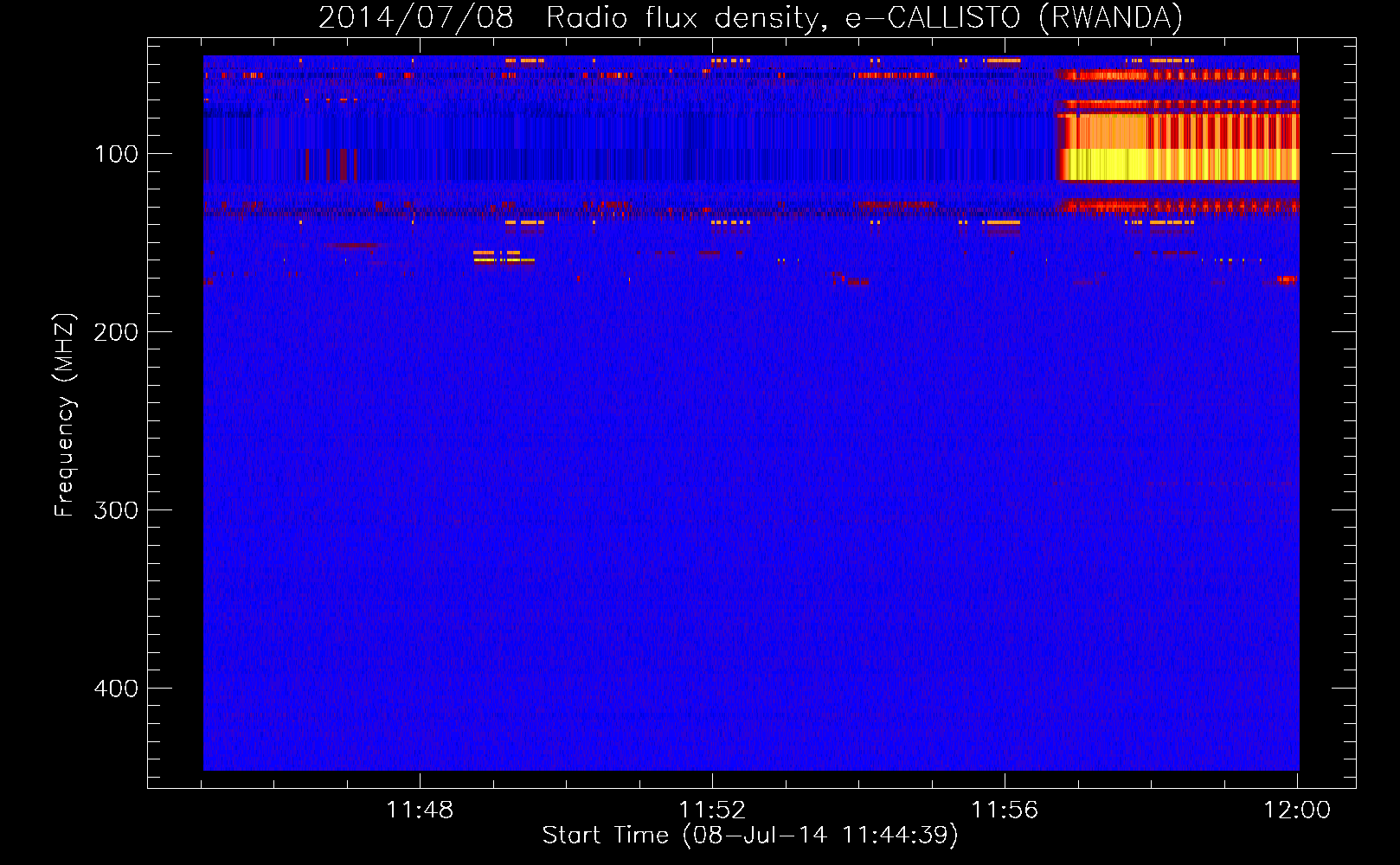Click the 300 frequency tick label

115,510
